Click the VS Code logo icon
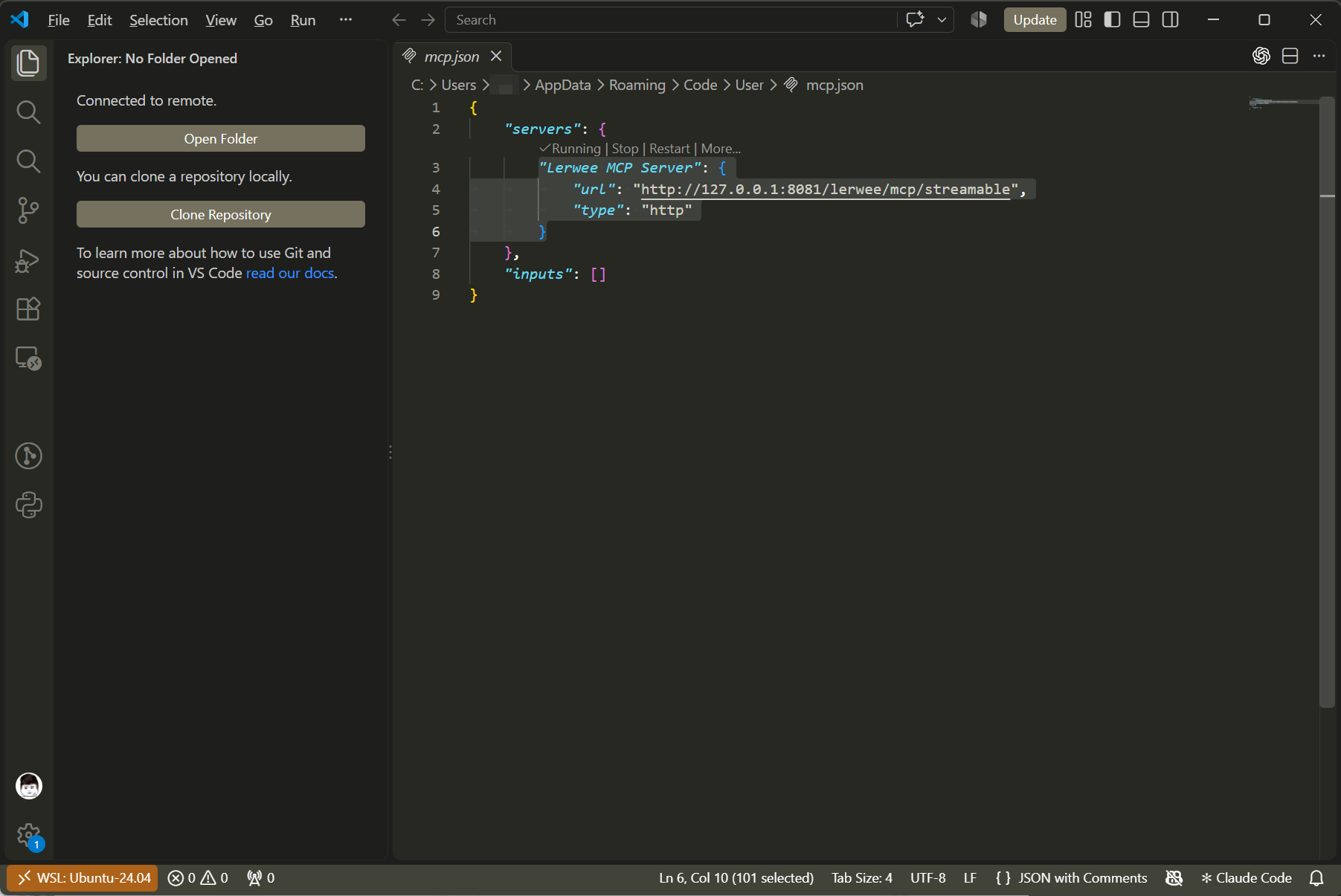1341x896 pixels. point(20,19)
